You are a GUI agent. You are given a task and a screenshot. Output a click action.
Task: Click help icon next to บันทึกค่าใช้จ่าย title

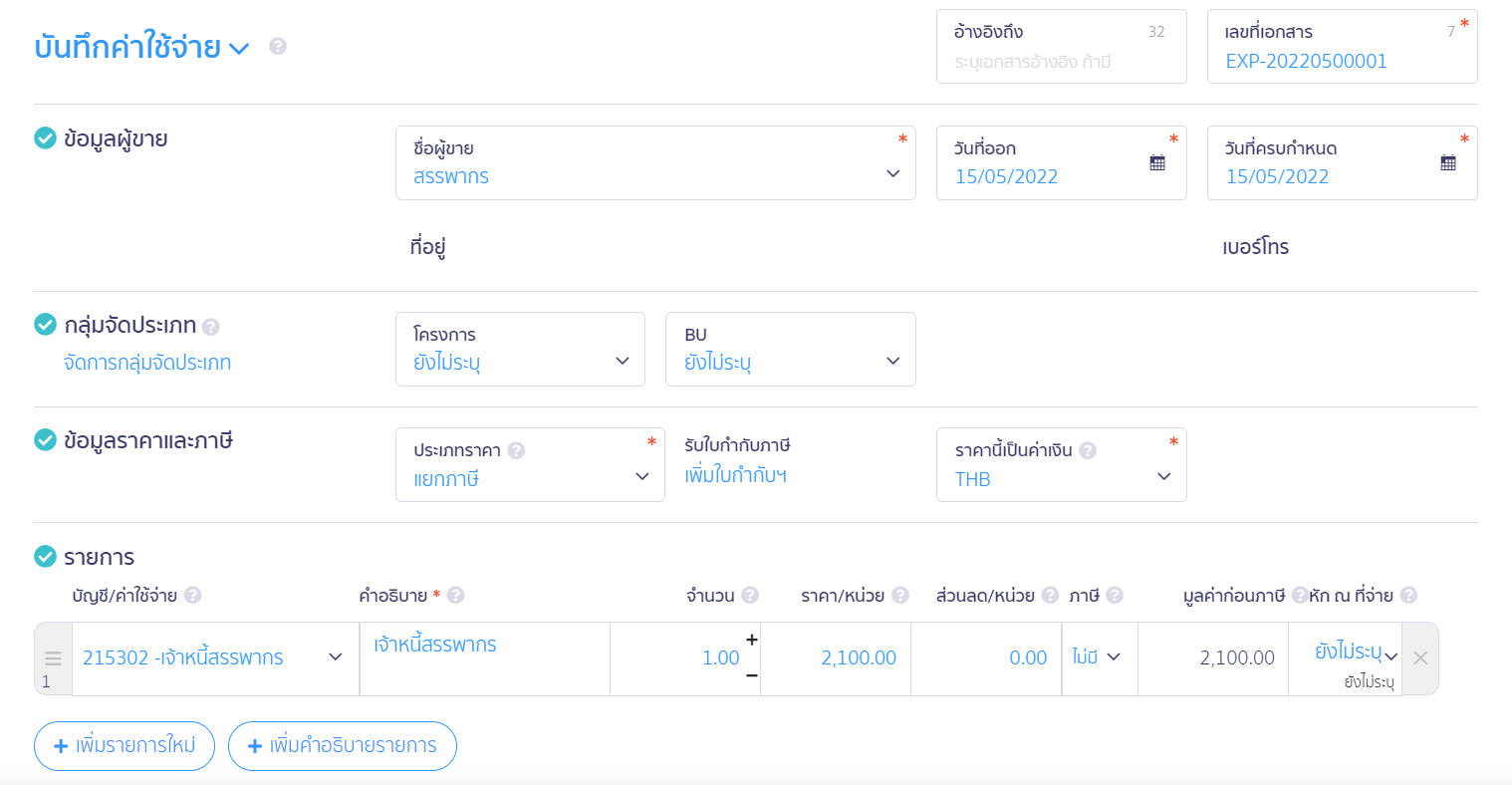point(278,46)
